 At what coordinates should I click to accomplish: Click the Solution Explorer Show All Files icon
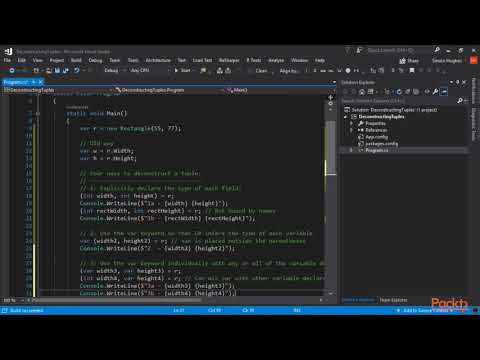416,92
